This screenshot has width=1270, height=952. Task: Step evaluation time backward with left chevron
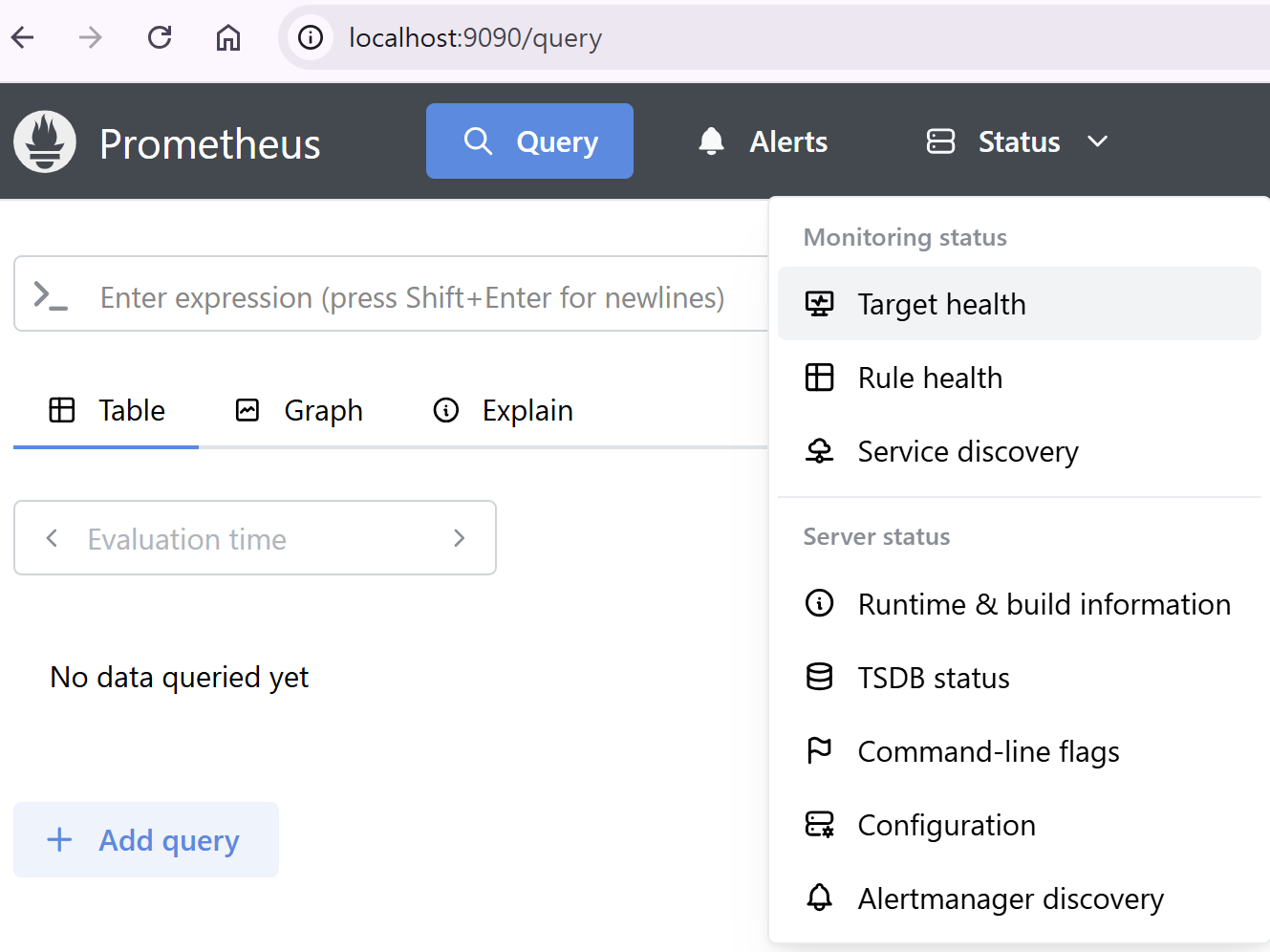click(x=53, y=538)
